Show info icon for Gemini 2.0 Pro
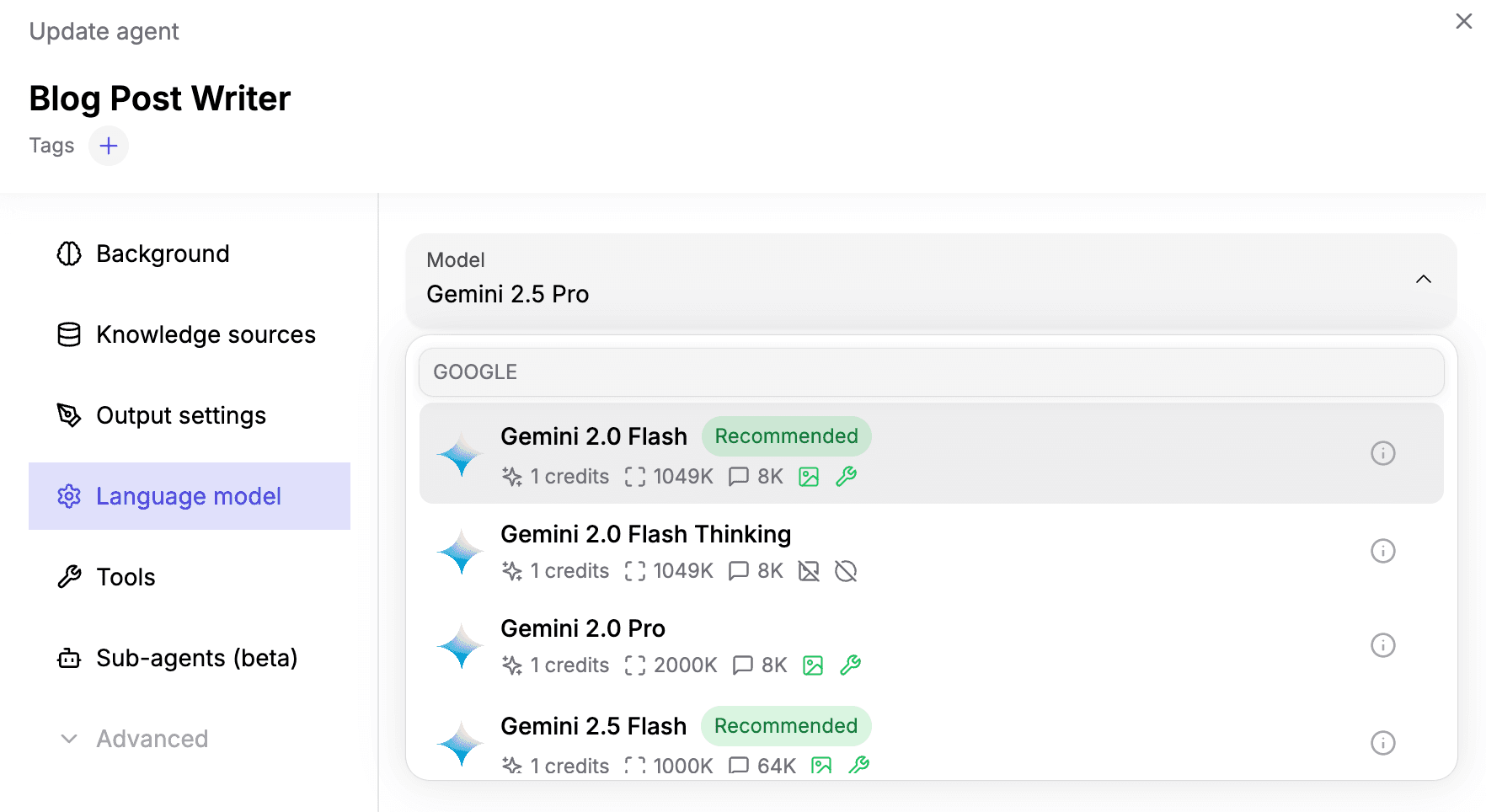The width and height of the screenshot is (1486, 812). pos(1382,645)
